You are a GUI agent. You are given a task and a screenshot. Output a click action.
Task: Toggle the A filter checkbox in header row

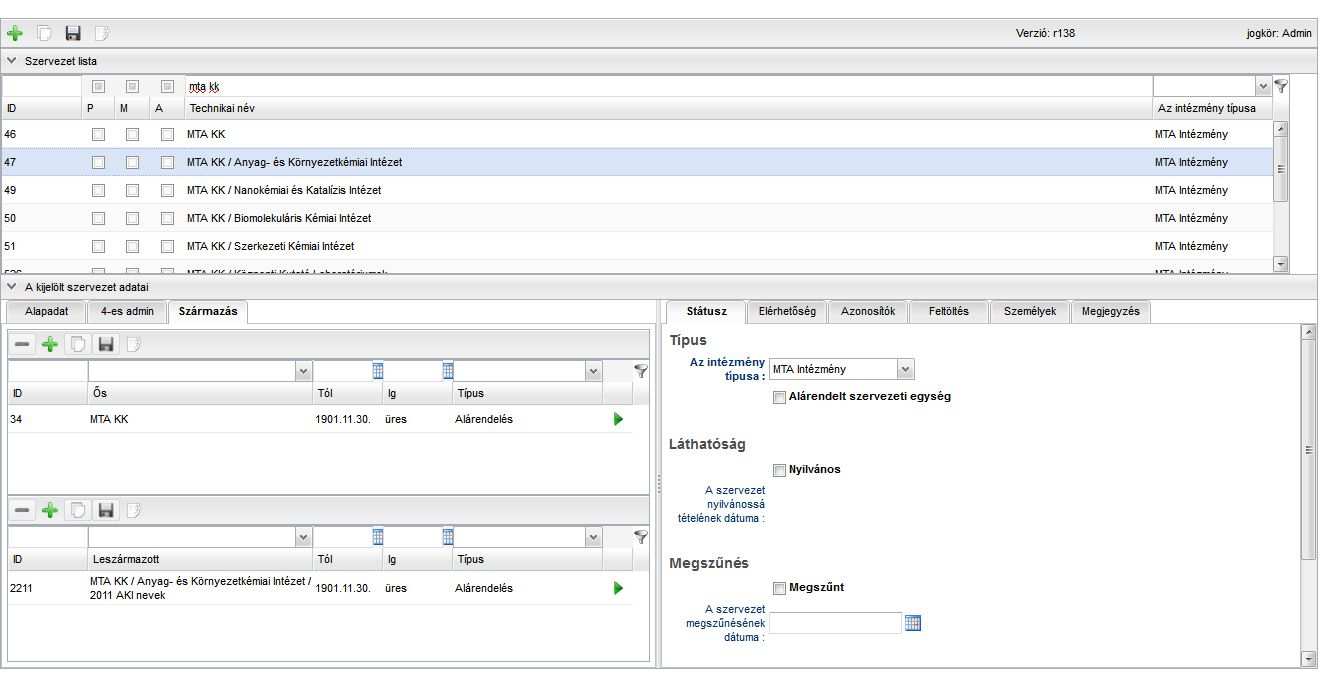167,87
